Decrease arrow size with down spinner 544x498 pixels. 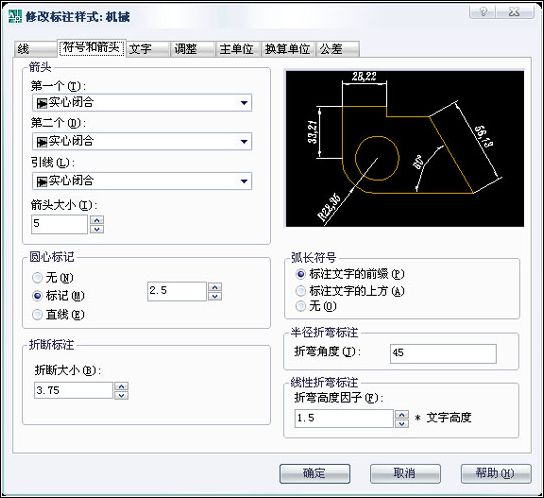coord(97,229)
